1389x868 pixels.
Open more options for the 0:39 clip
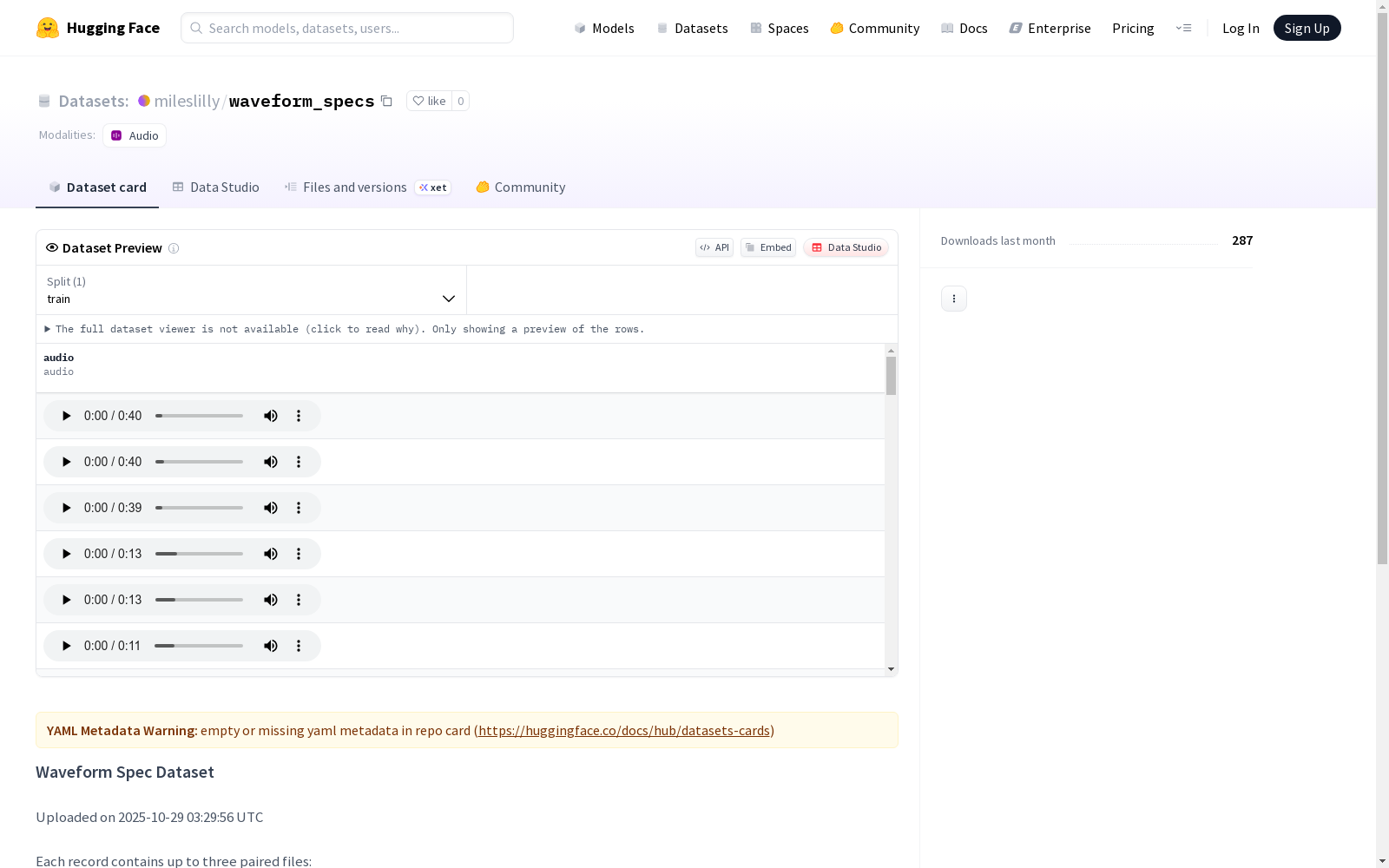299,508
